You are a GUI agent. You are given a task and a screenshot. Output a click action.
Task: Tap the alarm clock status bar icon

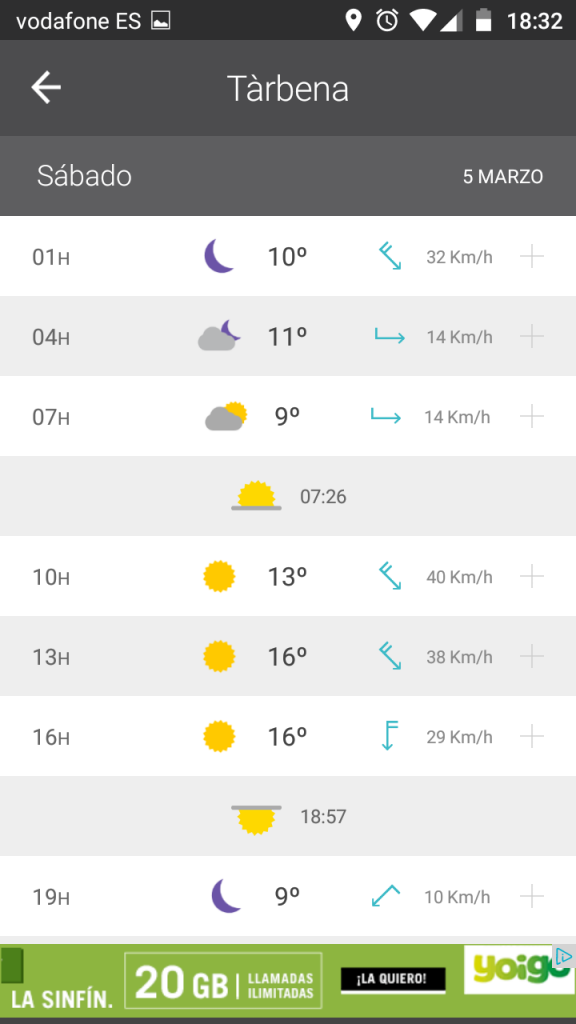point(387,20)
